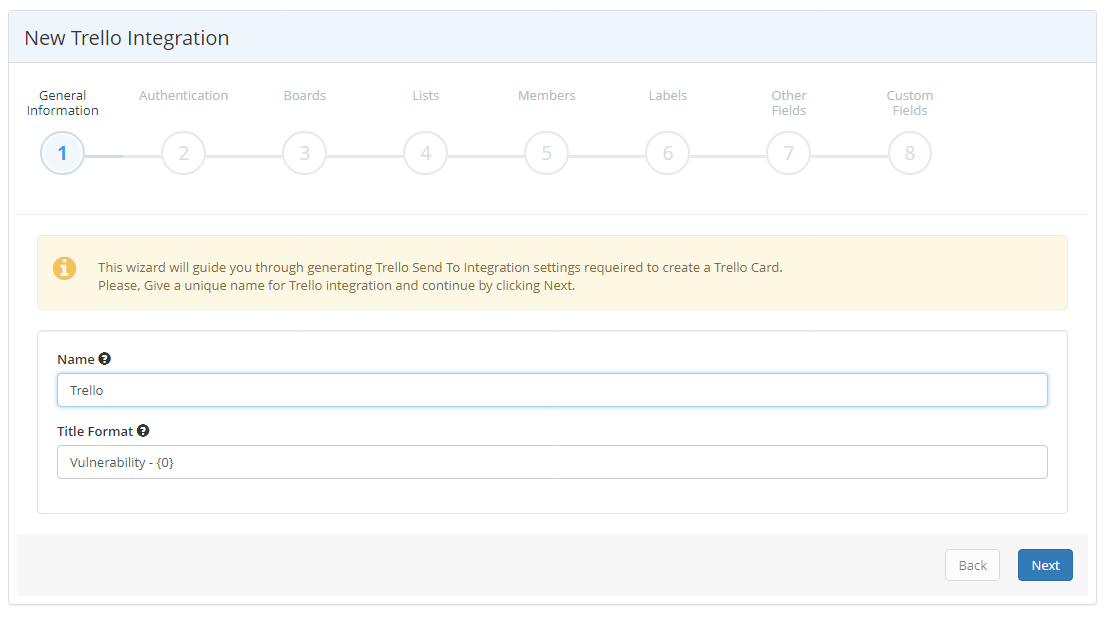The width and height of the screenshot is (1114, 618).
Task: Open the Custom Fields wizard step
Action: coord(909,102)
